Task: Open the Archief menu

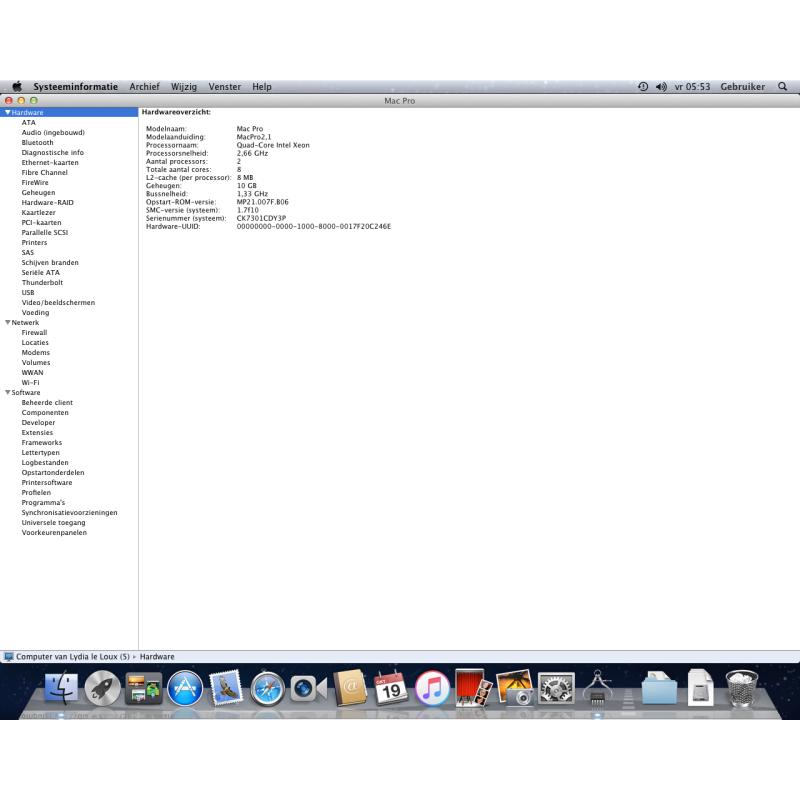Action: click(144, 87)
